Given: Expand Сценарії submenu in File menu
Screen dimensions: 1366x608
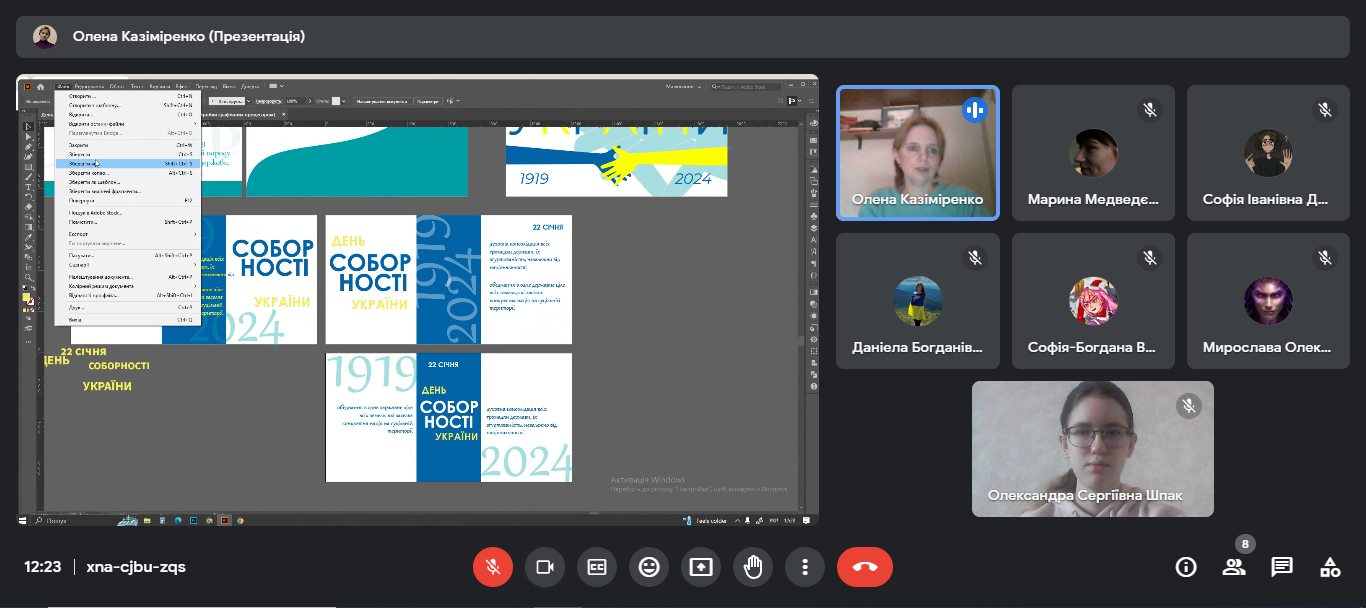Looking at the screenshot, I should pos(128,265).
